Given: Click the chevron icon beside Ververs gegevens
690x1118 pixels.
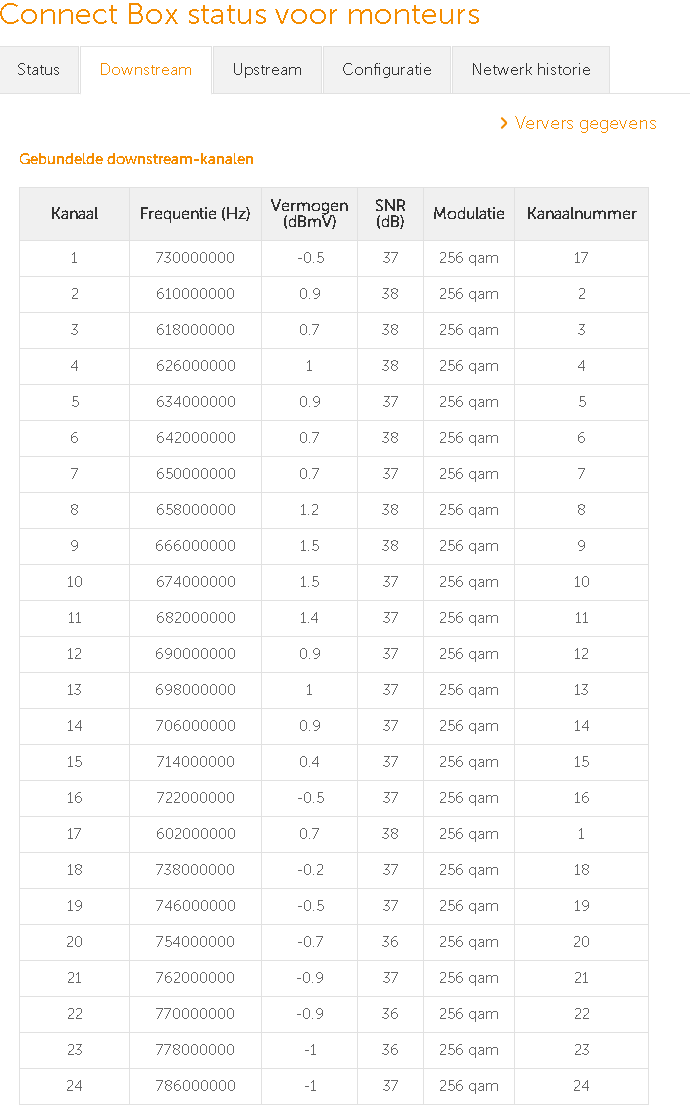Looking at the screenshot, I should [505, 124].
